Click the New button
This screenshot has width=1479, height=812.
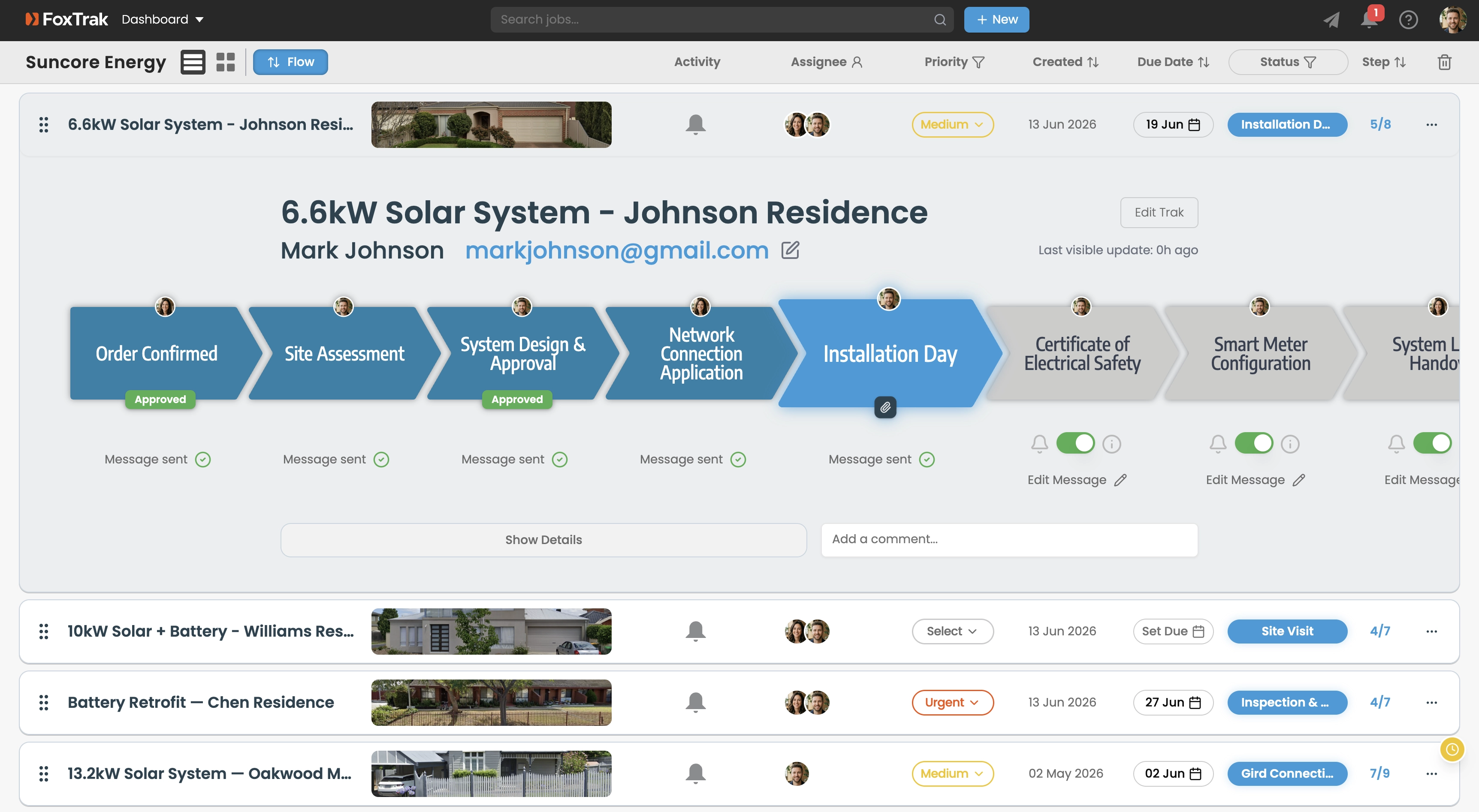(x=996, y=20)
